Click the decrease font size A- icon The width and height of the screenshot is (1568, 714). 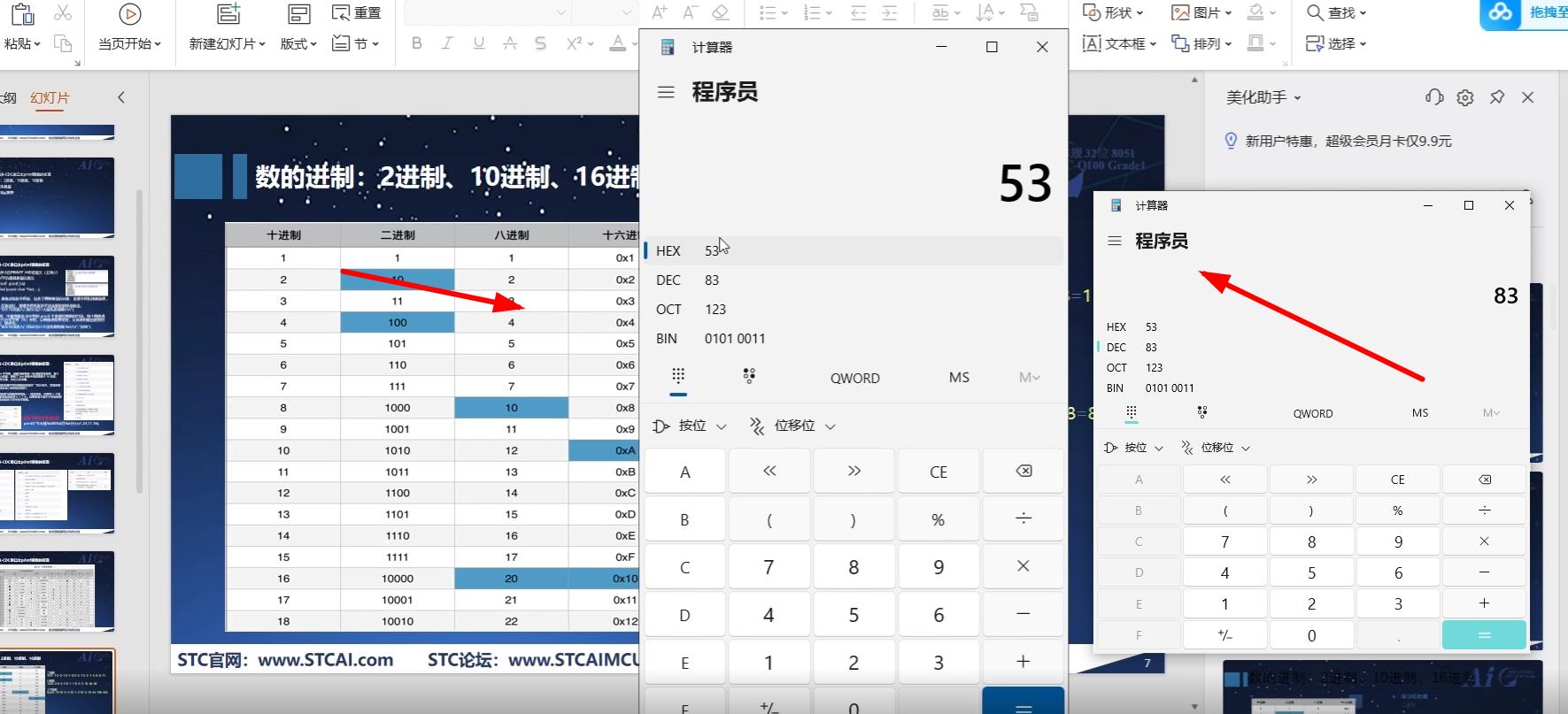690,12
